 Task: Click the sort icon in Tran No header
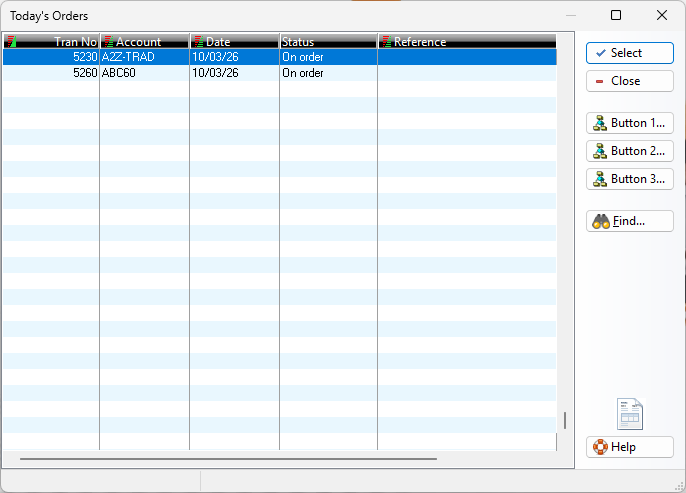pos(11,42)
